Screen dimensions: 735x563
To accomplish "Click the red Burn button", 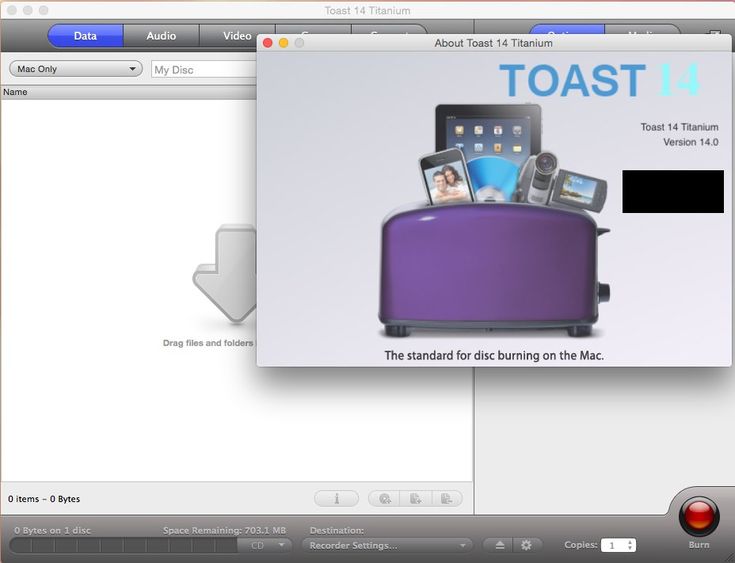I will [699, 516].
